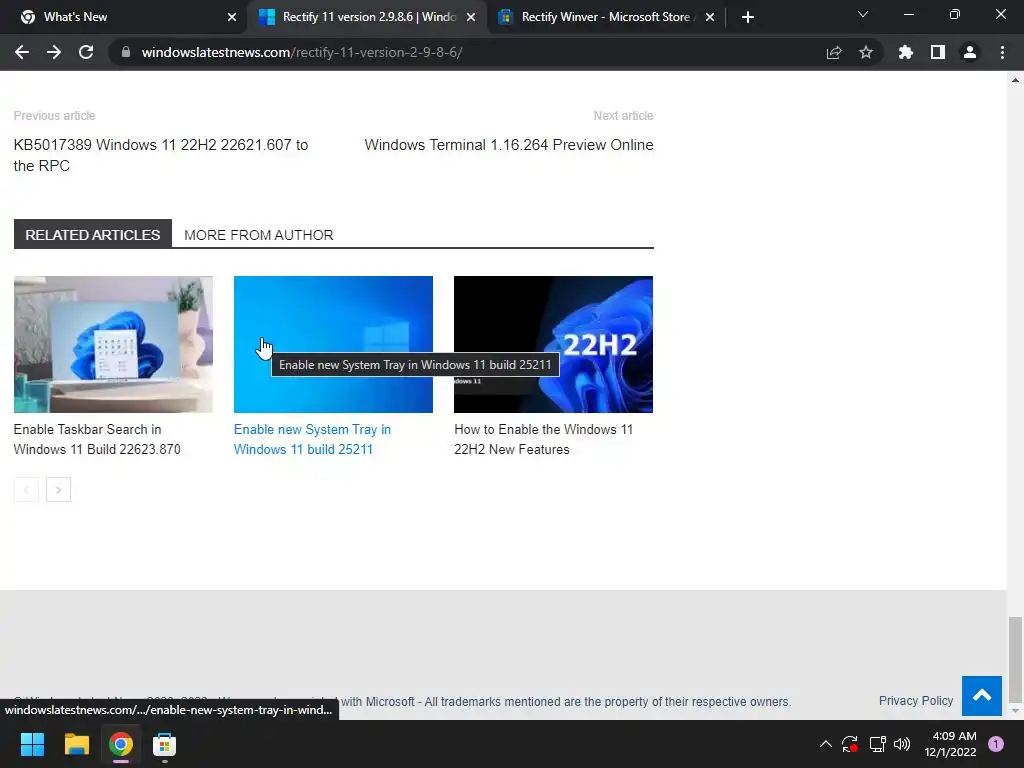Open network tray icon
The width and height of the screenshot is (1024, 768).
[877, 744]
